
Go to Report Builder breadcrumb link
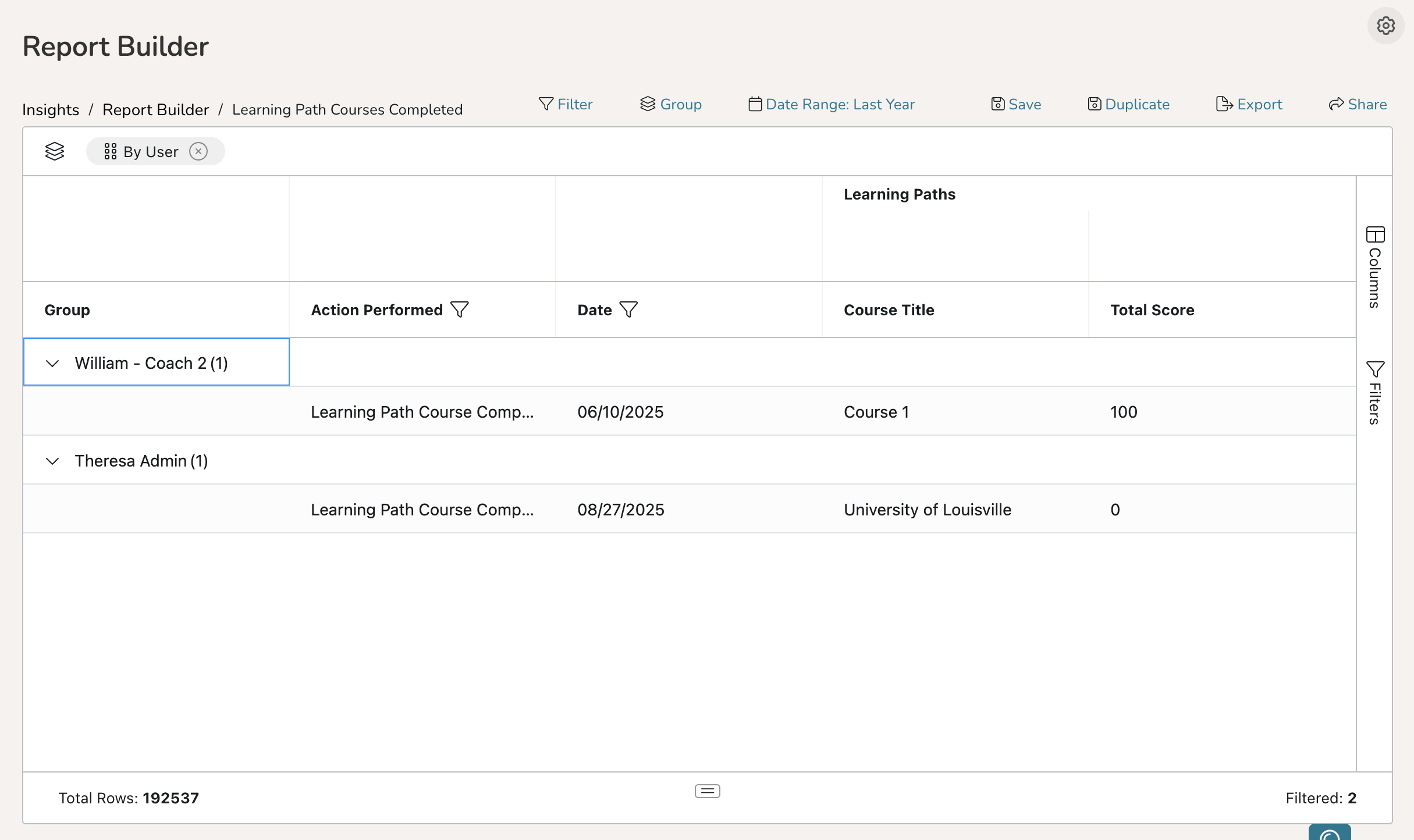pos(155,109)
